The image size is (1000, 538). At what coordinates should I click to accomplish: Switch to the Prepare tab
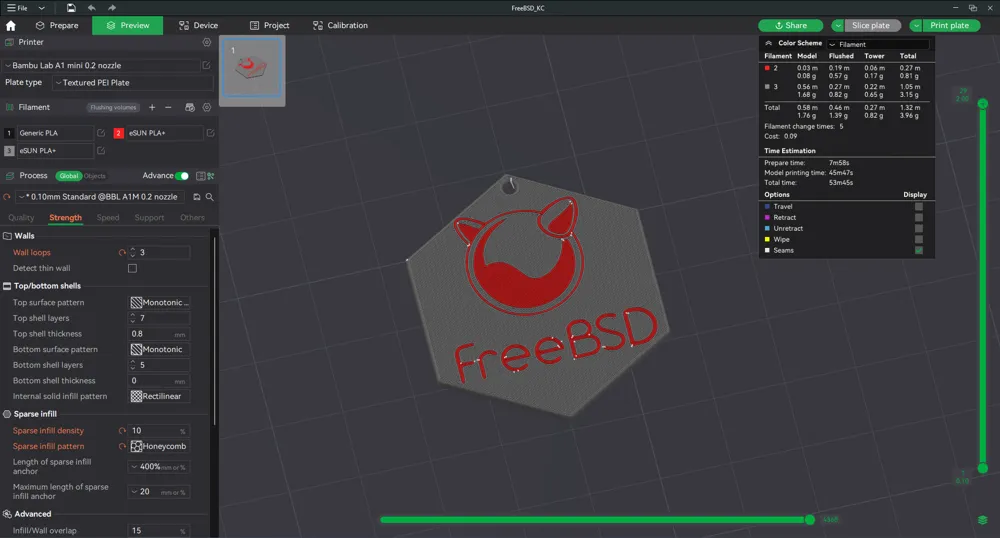(x=57, y=25)
